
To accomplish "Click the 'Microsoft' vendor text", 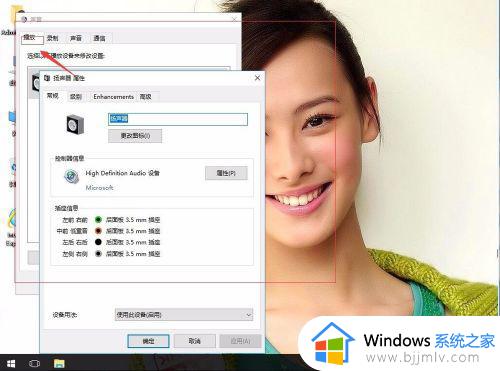I will [99, 188].
